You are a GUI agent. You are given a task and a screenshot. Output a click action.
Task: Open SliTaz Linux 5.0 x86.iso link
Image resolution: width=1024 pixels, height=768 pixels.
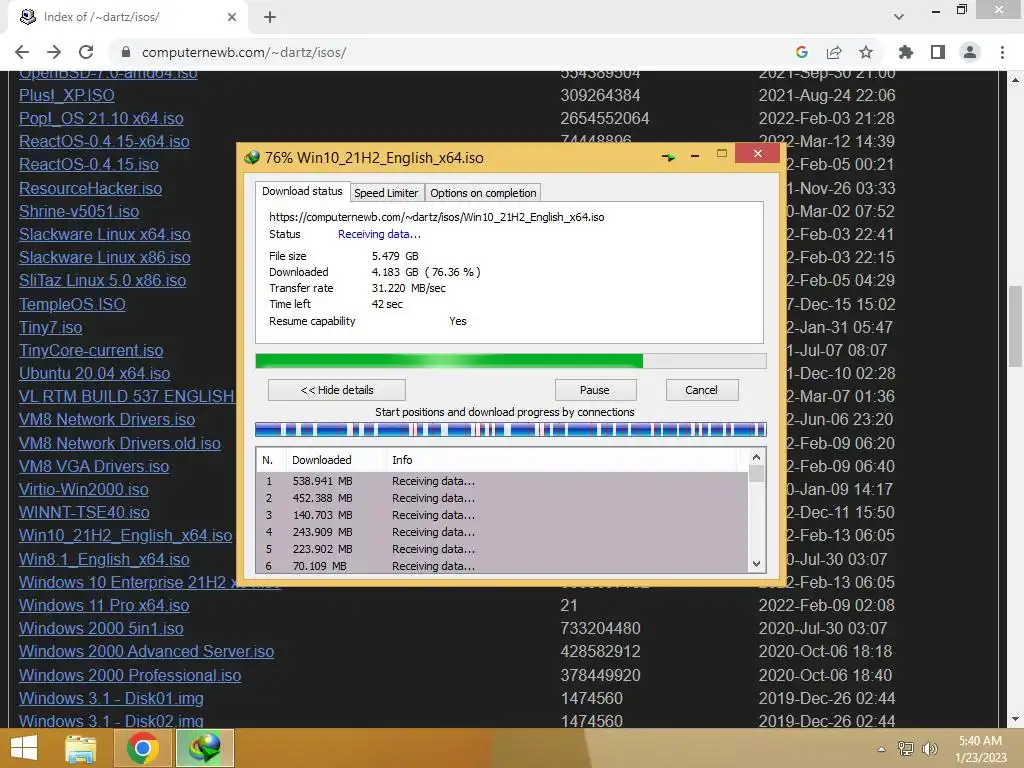pyautogui.click(x=103, y=280)
